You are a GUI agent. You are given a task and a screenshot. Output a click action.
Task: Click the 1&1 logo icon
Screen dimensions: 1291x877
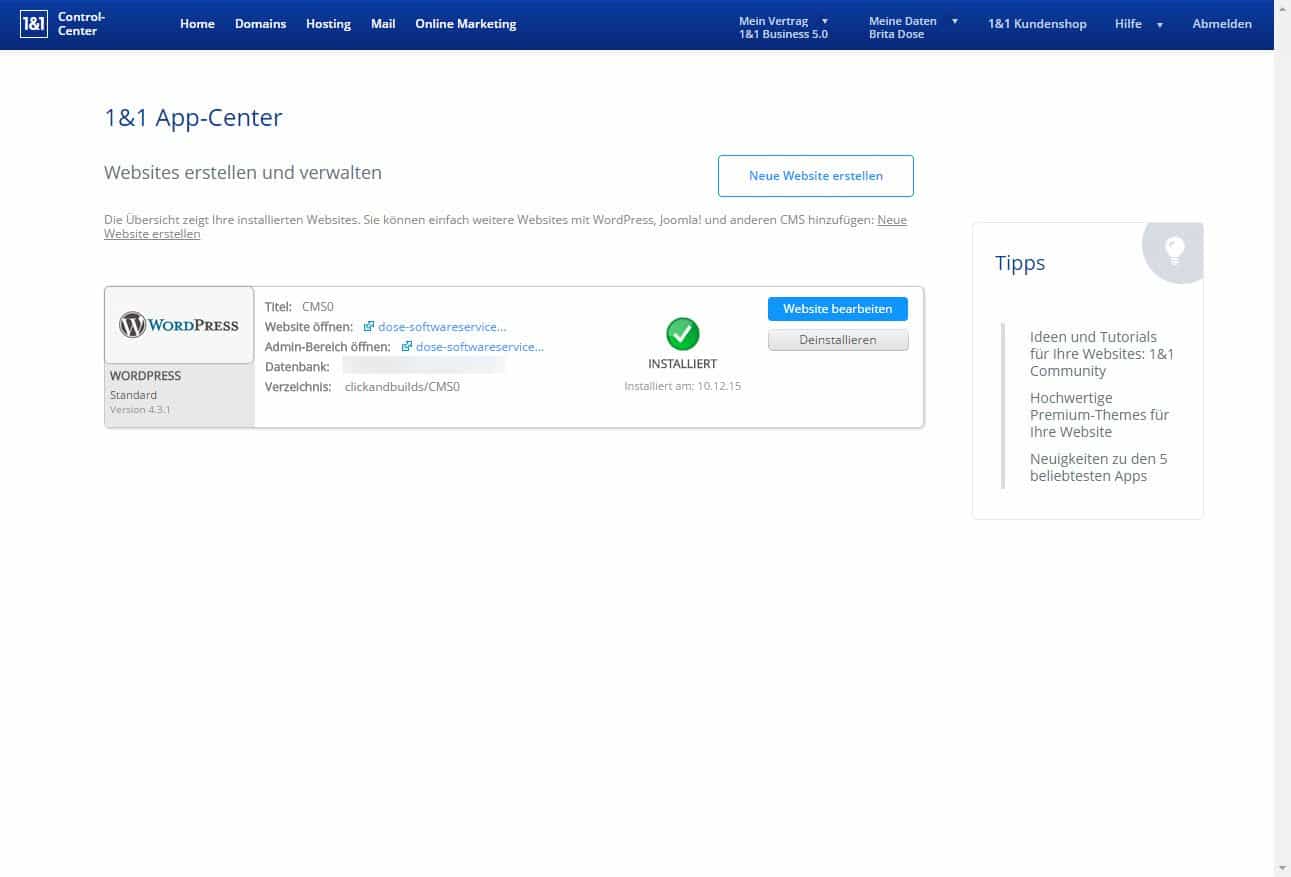34,24
